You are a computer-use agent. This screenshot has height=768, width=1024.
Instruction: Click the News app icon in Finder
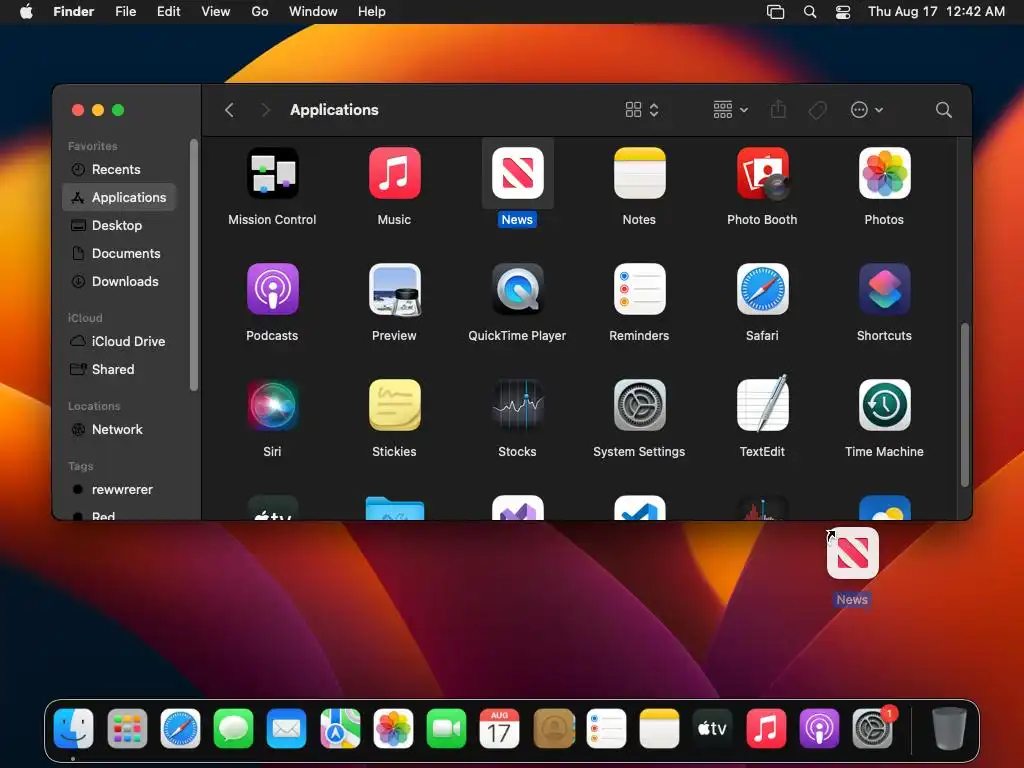tap(517, 173)
